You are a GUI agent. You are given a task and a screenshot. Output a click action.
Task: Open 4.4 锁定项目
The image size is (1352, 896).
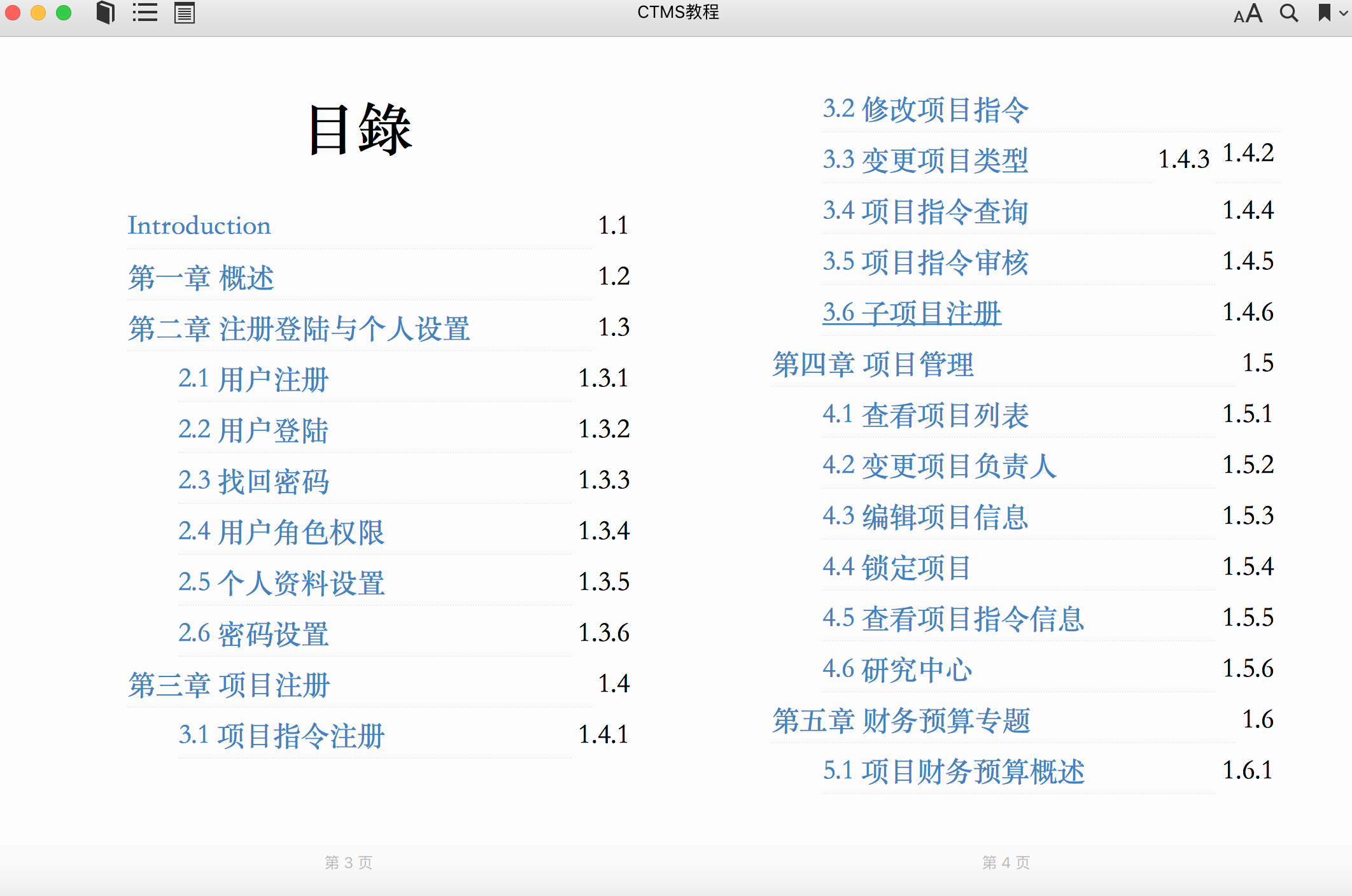click(x=897, y=568)
